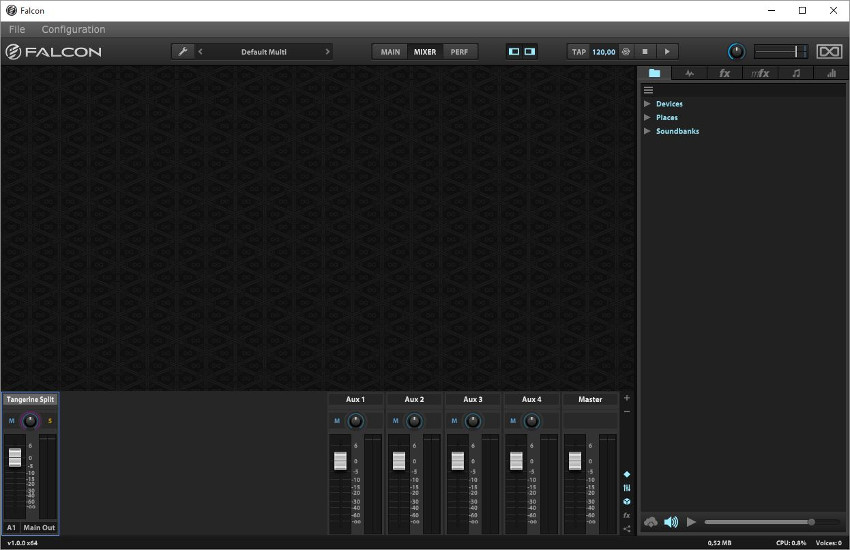Adjust the main volume slider in header
This screenshot has width=850, height=550.
pyautogui.click(x=781, y=51)
